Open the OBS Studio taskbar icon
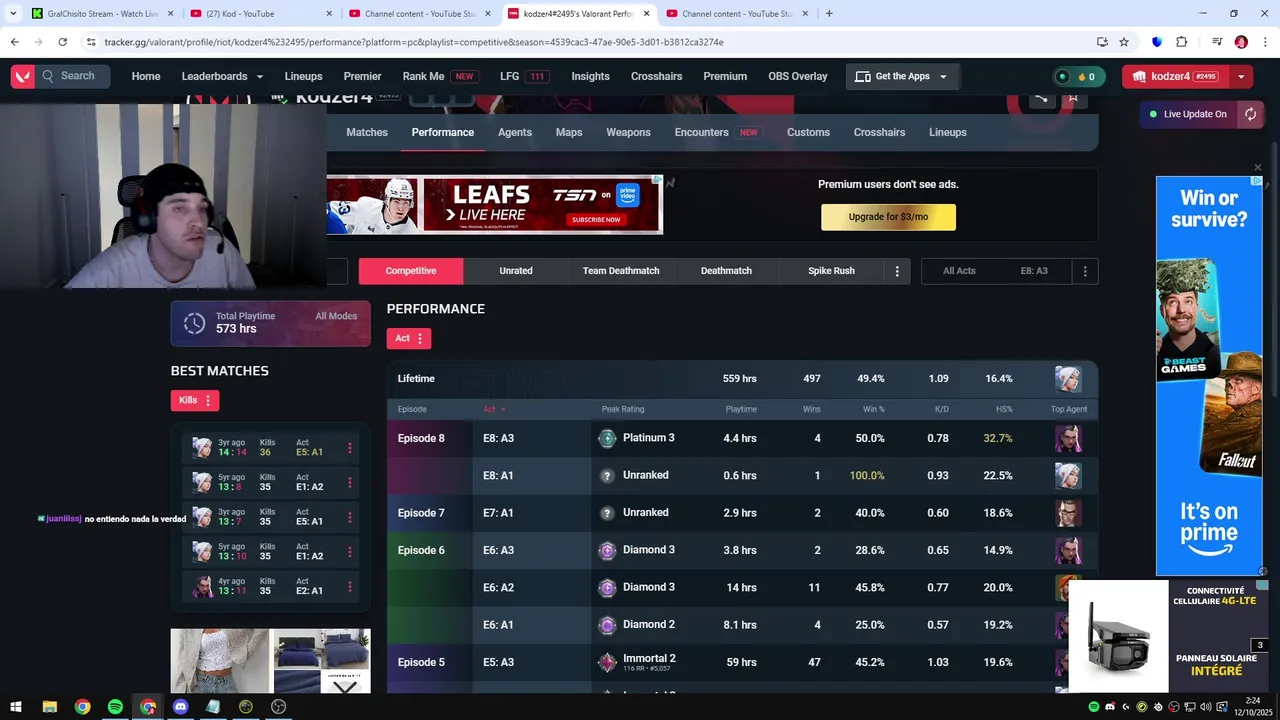The height and width of the screenshot is (720, 1280). click(278, 707)
